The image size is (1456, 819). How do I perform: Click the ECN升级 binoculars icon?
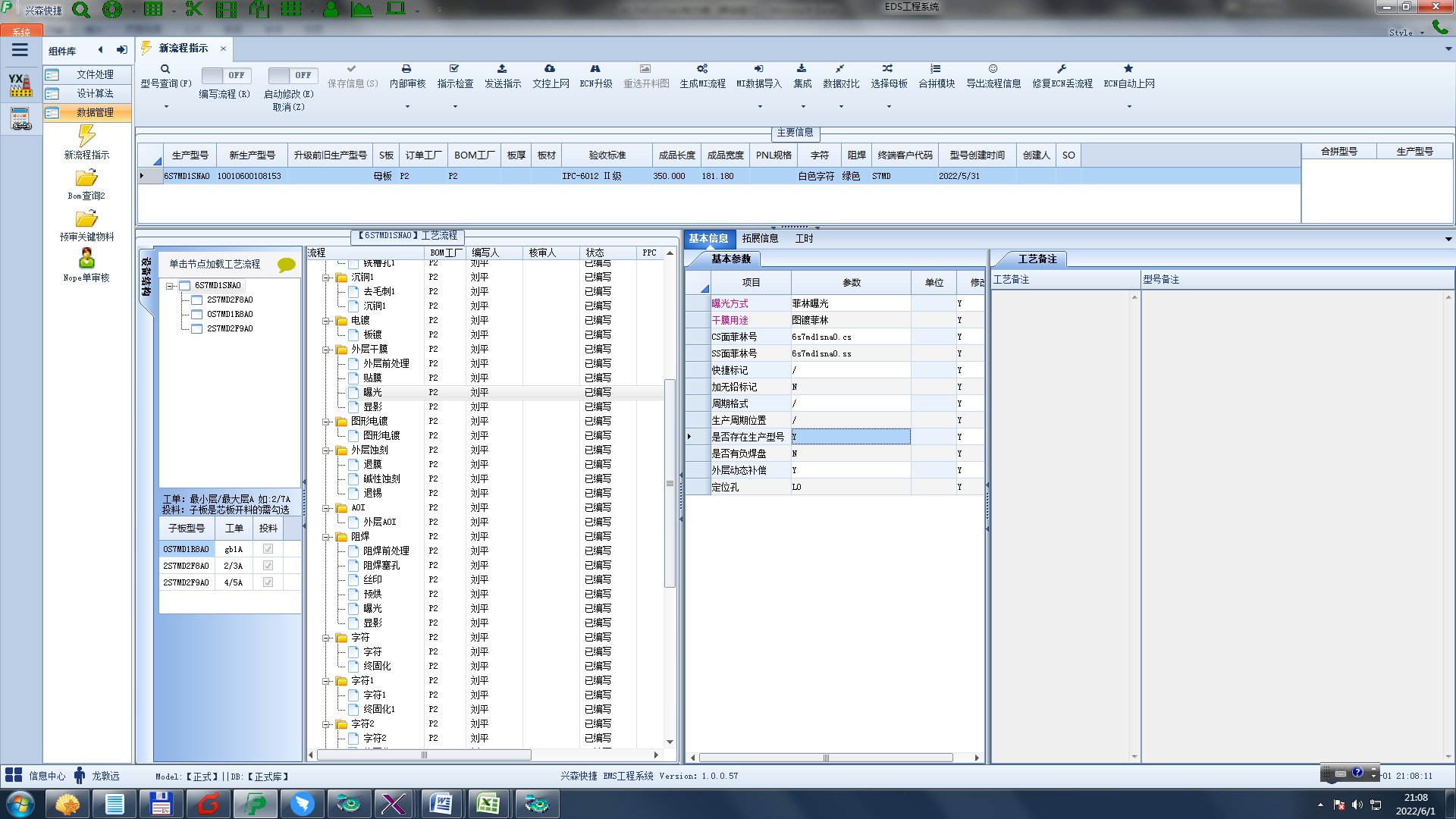[595, 69]
